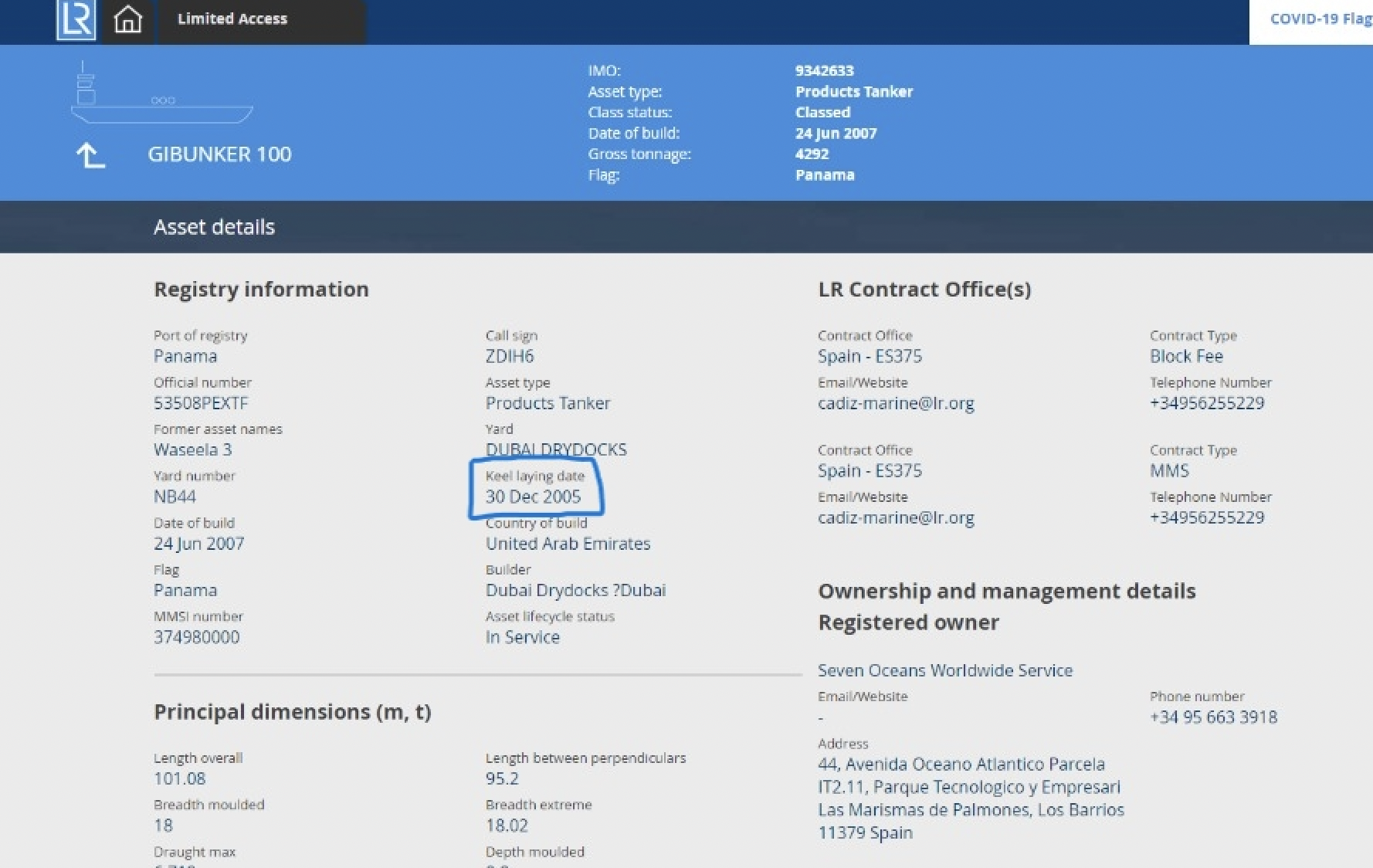Click MMSI number 374980000
1373x868 pixels.
click(196, 637)
